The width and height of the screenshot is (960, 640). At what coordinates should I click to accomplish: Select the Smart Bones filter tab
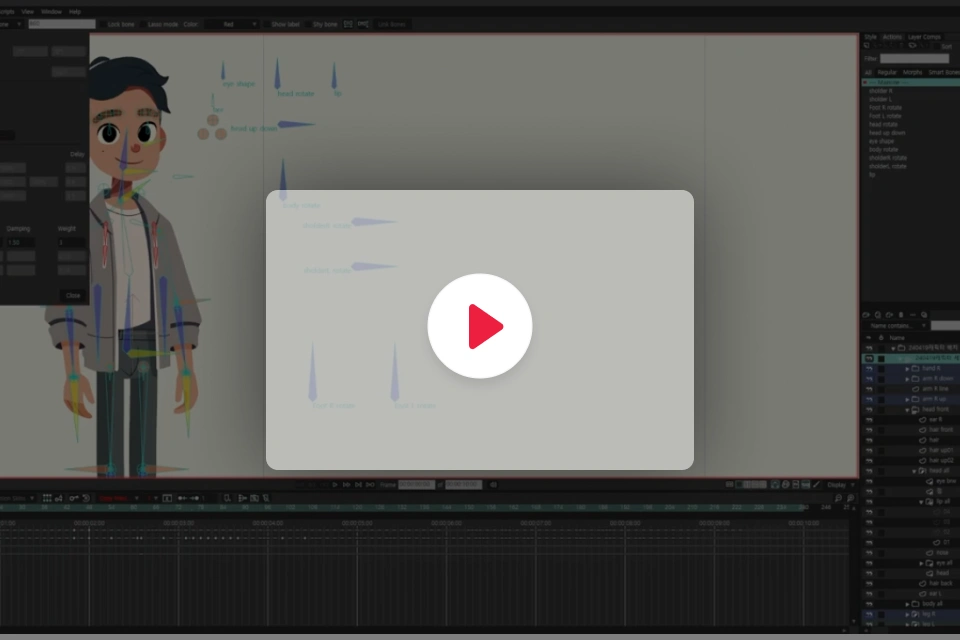click(x=944, y=72)
